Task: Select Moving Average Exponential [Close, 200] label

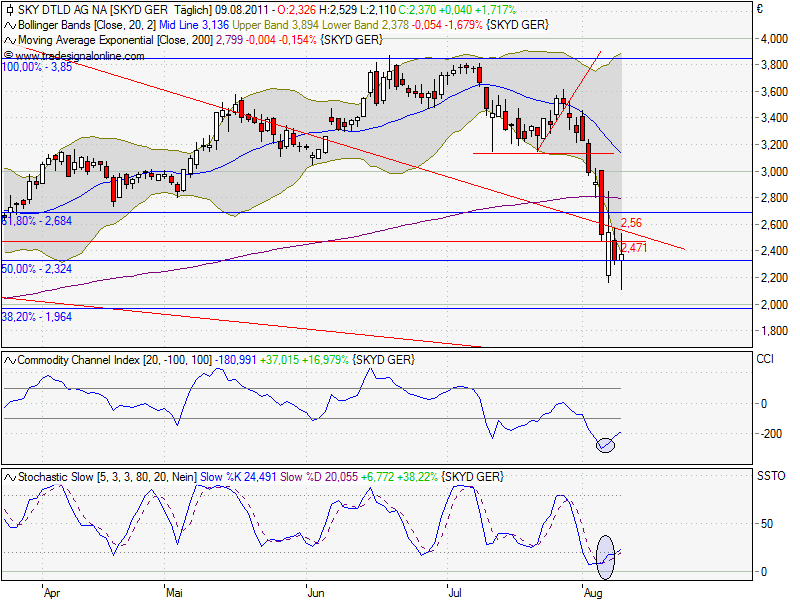Action: [x=115, y=40]
